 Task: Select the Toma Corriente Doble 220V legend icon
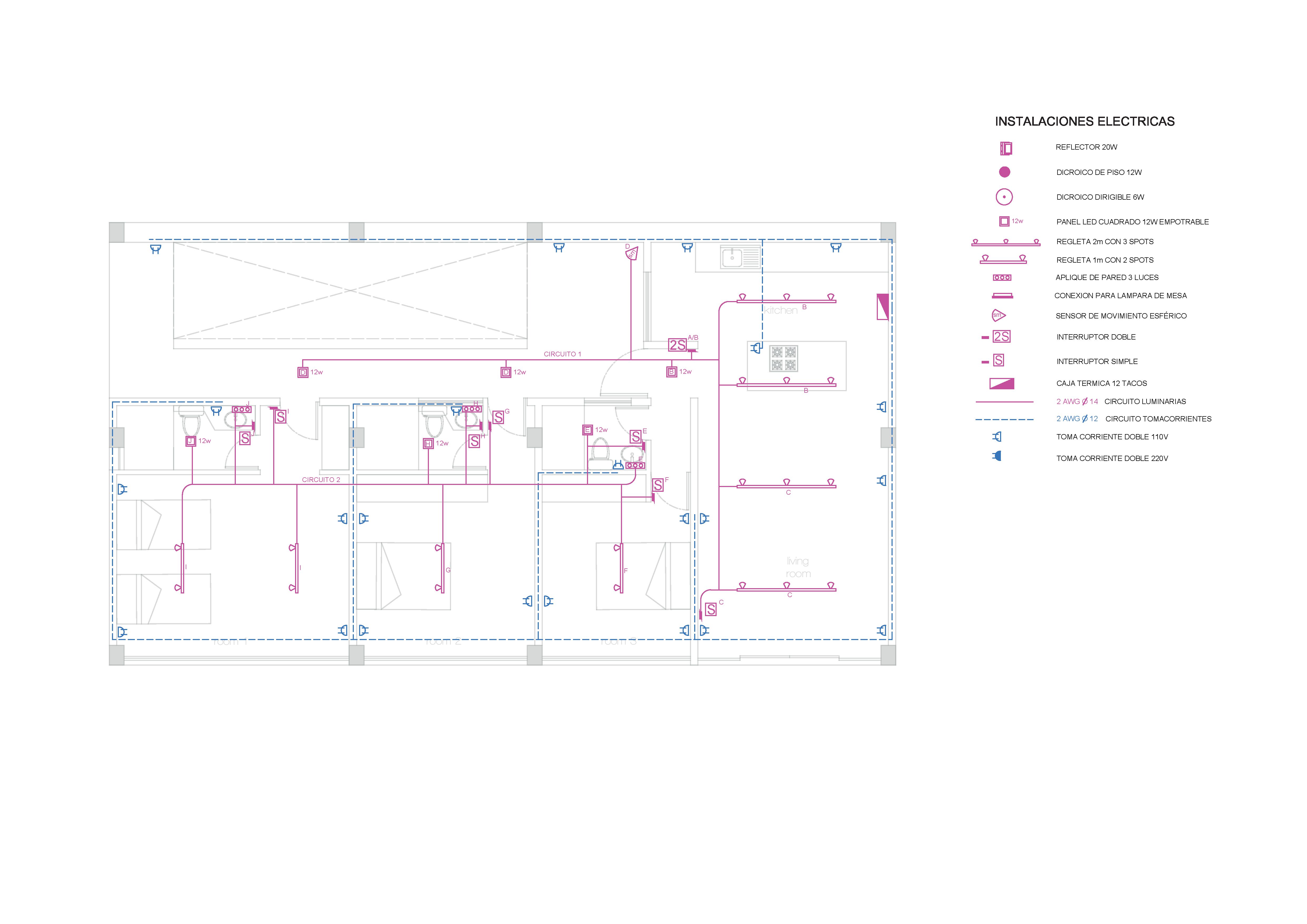(x=997, y=456)
